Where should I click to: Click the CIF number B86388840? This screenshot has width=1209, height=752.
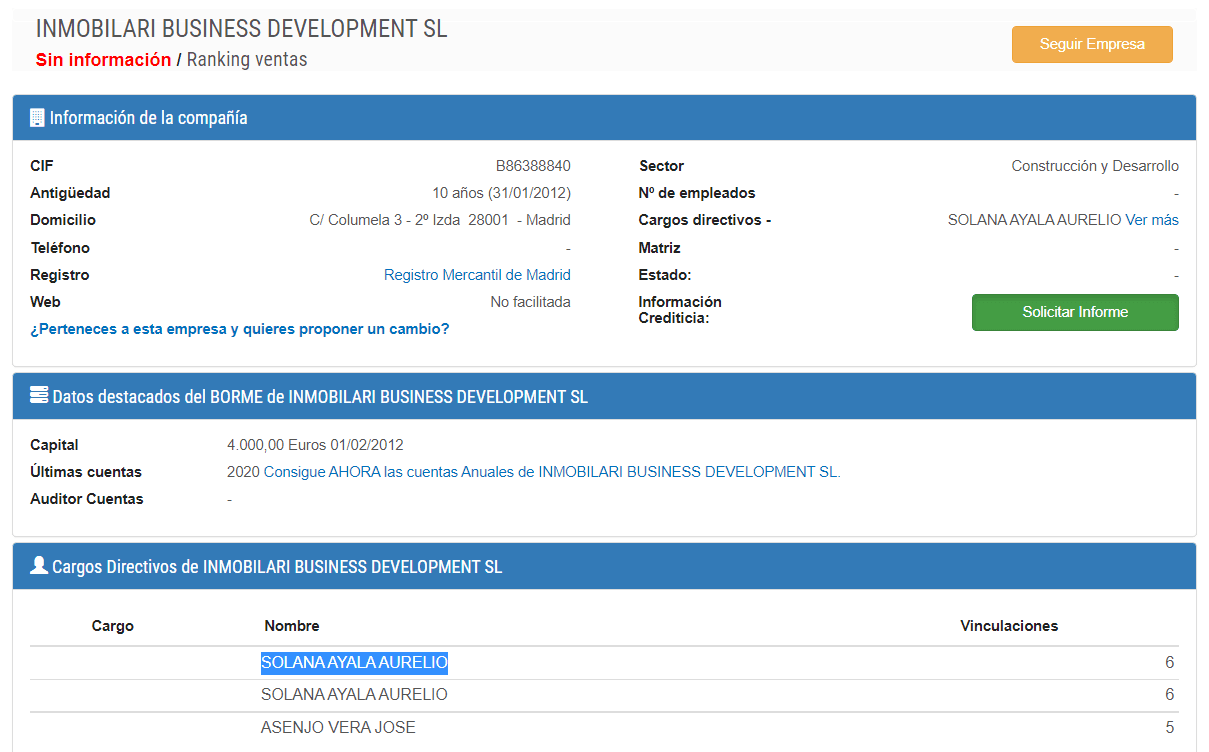point(533,166)
